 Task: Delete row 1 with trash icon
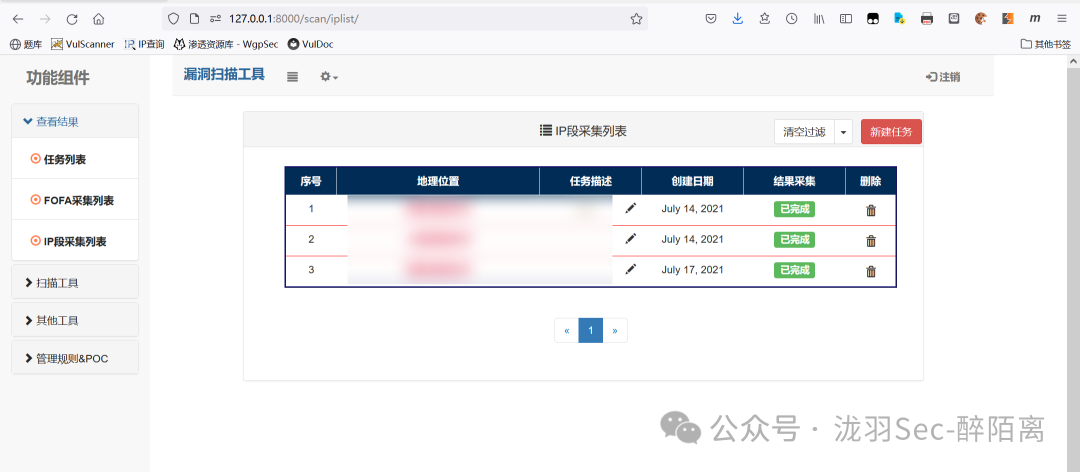pyautogui.click(x=871, y=210)
